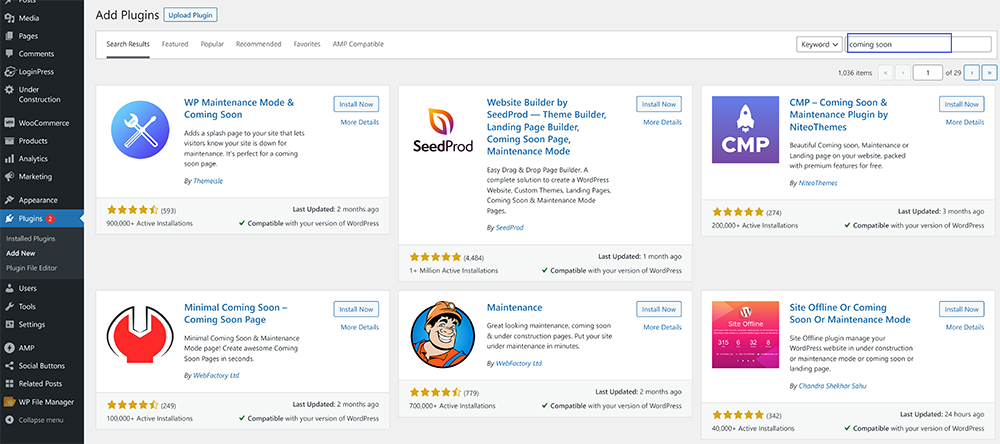1000x444 pixels.
Task: Install Website Builder by SeedProd
Action: (x=659, y=104)
